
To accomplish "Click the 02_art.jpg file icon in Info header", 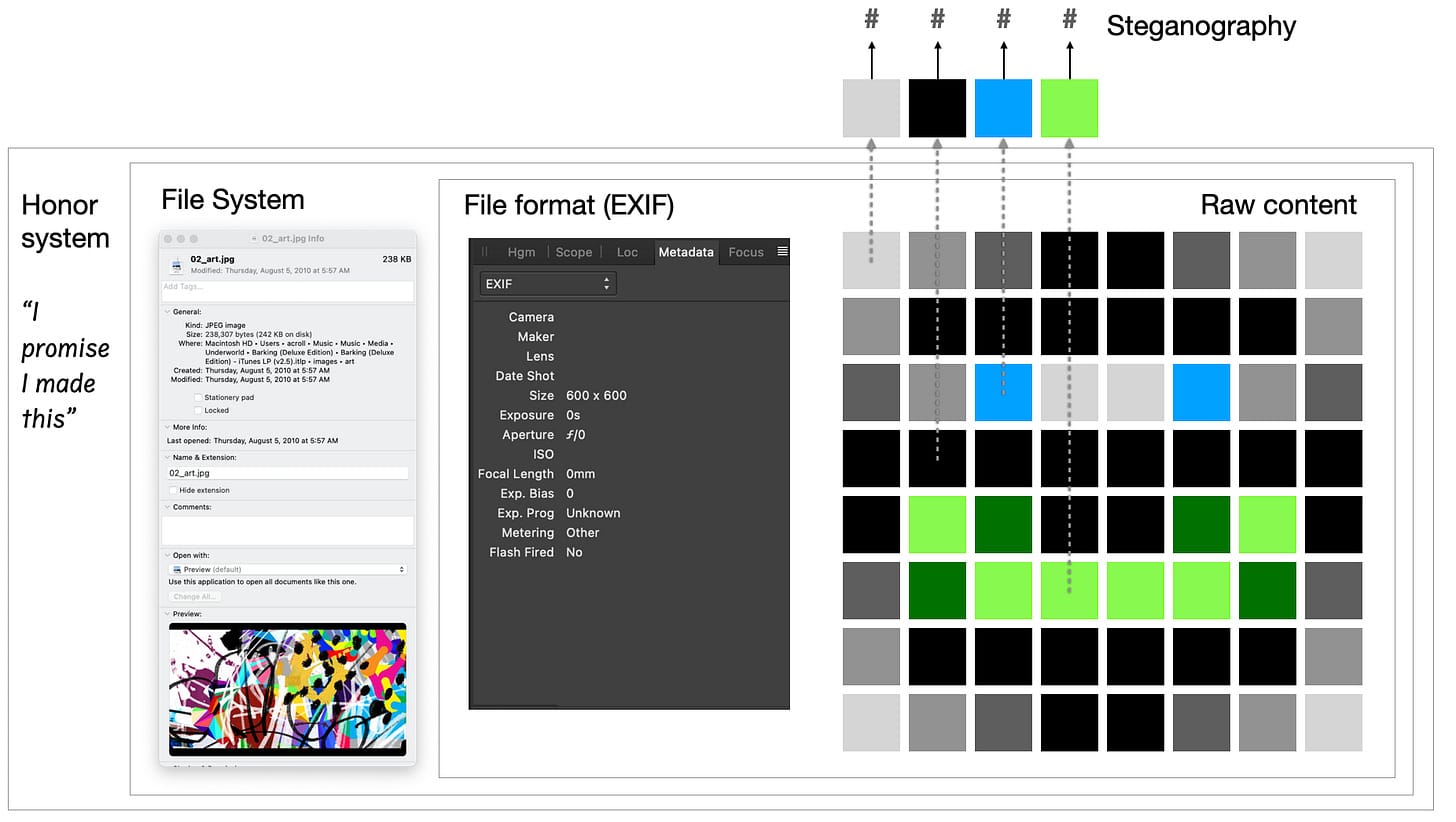I will pos(176,265).
